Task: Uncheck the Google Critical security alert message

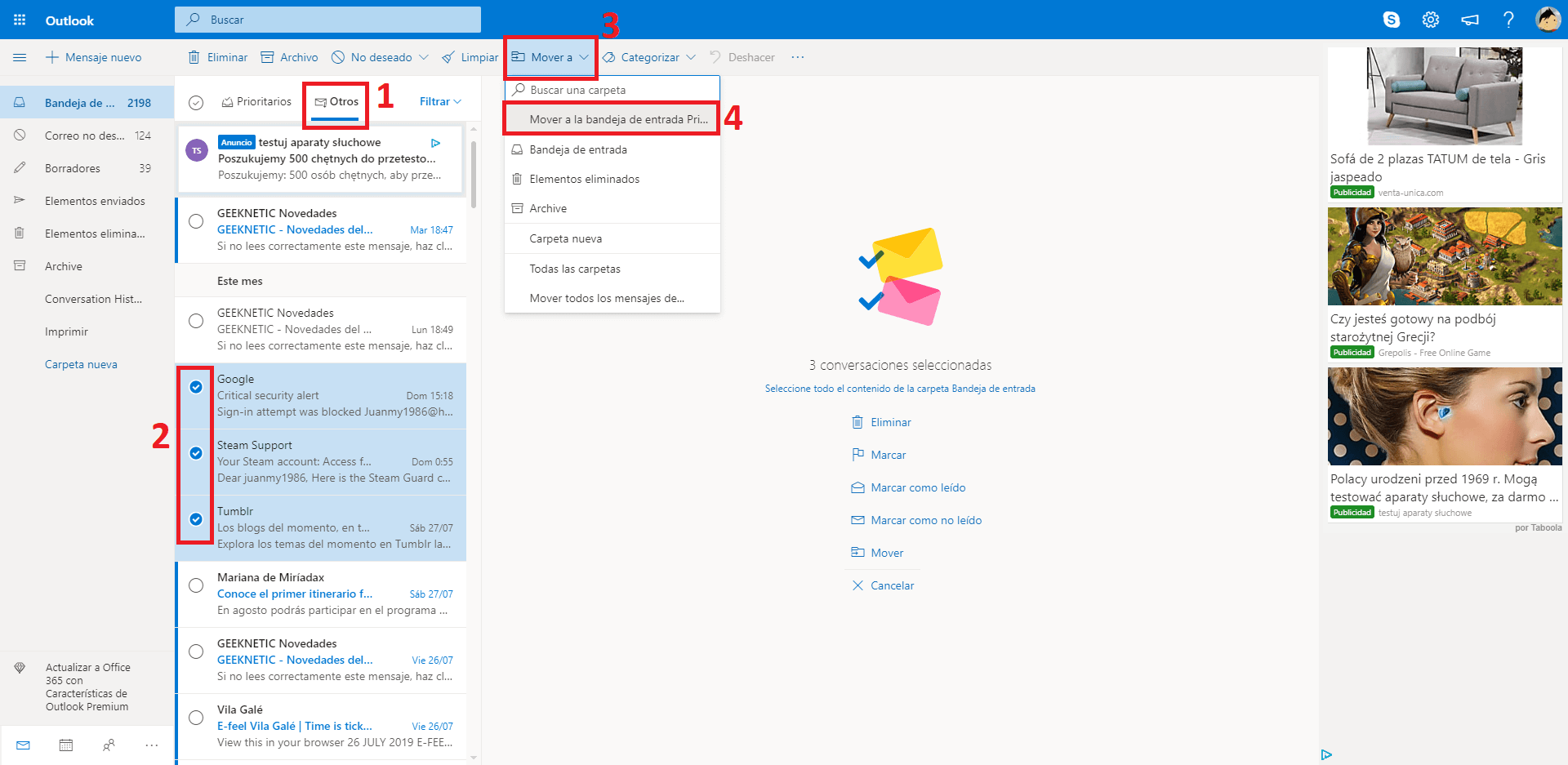Action: click(196, 387)
